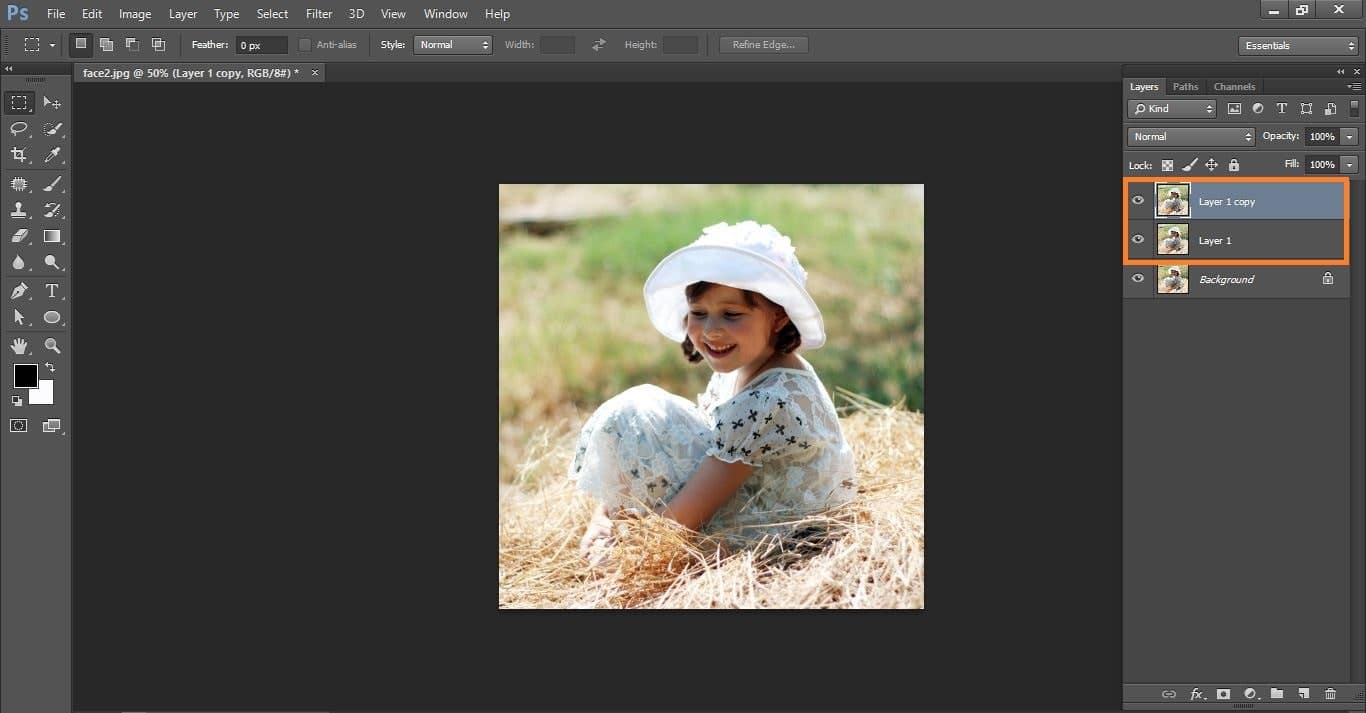The width and height of the screenshot is (1366, 713).
Task: Choose the Horizontal Type tool
Action: [53, 291]
